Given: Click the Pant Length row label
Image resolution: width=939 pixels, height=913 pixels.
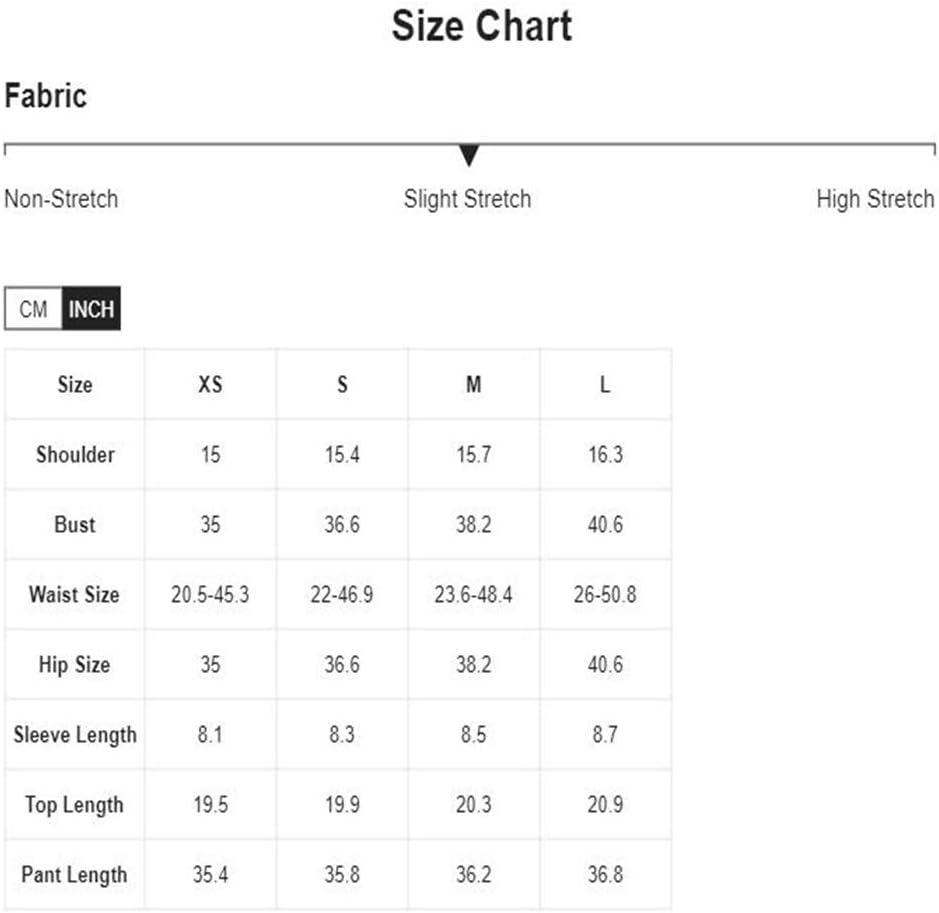Looking at the screenshot, I should [x=74, y=875].
